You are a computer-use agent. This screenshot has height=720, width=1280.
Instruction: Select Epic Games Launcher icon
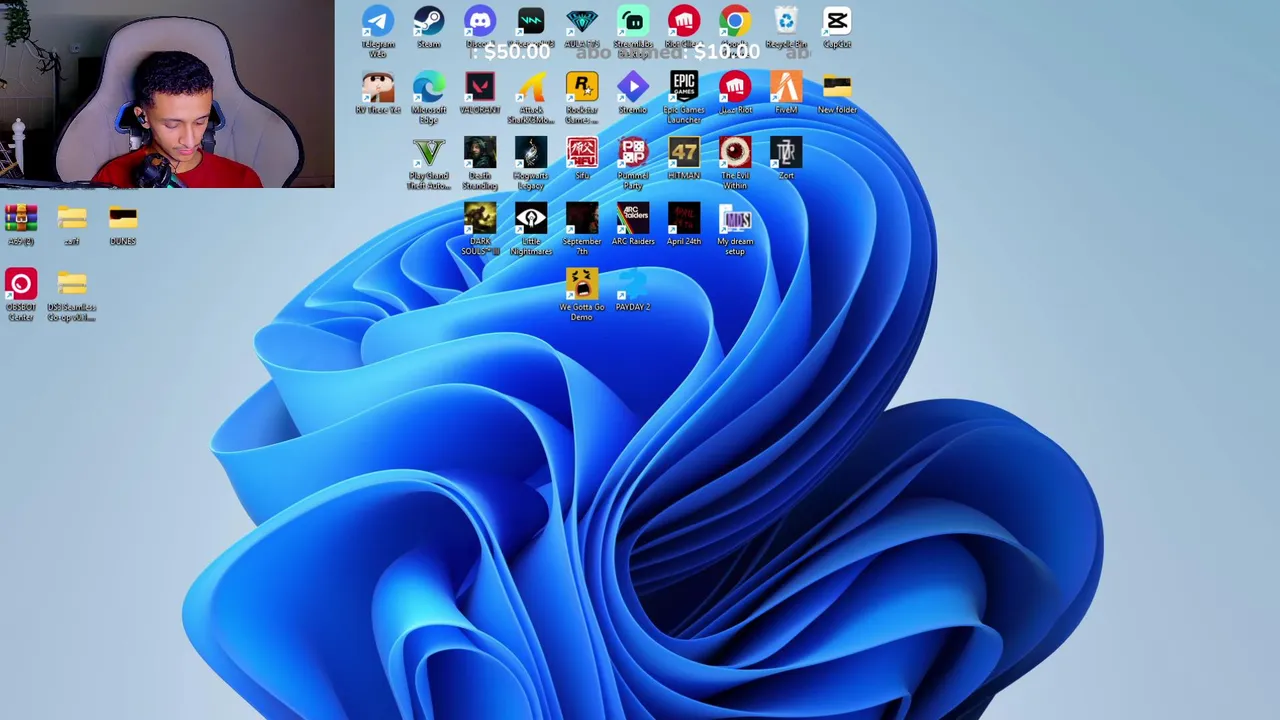(x=684, y=97)
